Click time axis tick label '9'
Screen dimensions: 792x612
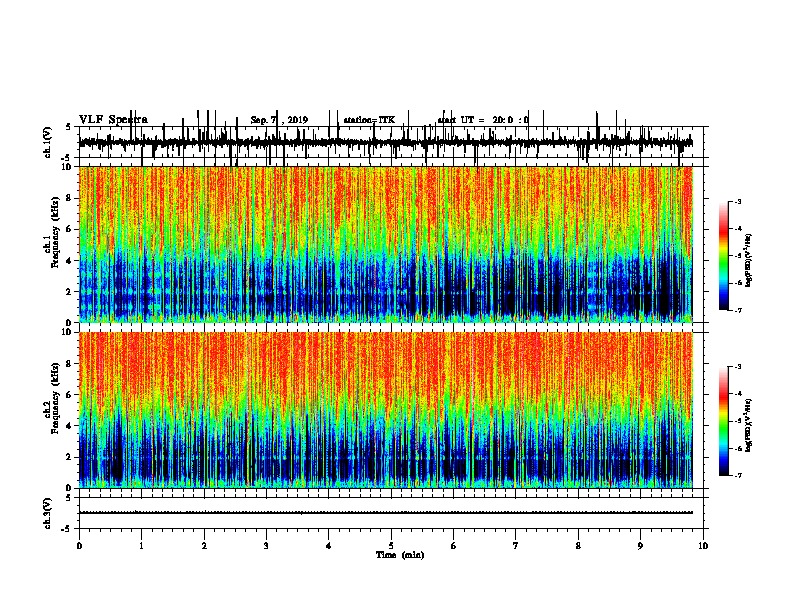640,546
